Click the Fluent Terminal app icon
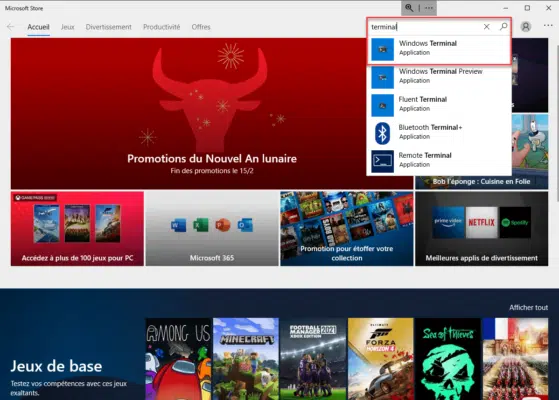The image size is (559, 400). pos(383,105)
